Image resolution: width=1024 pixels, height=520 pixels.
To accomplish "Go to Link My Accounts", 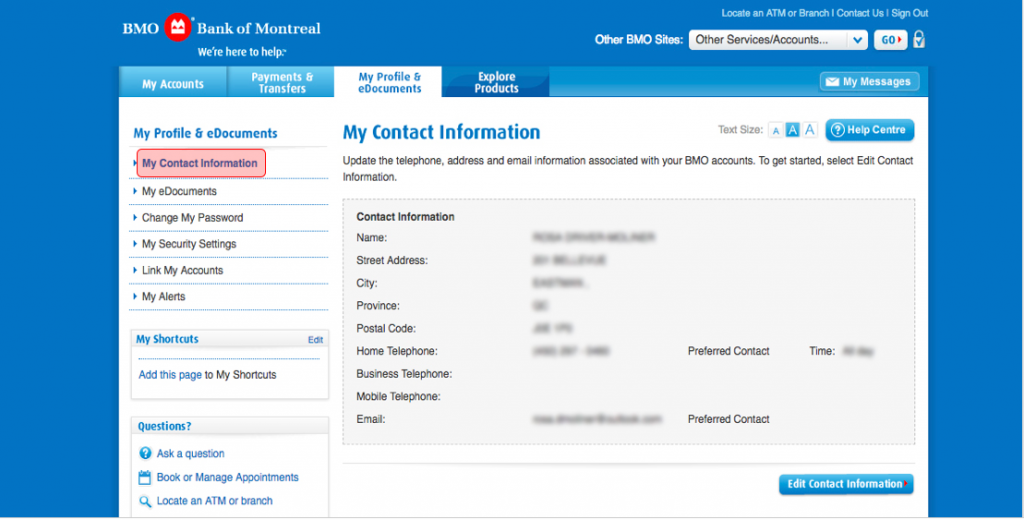I will [182, 270].
